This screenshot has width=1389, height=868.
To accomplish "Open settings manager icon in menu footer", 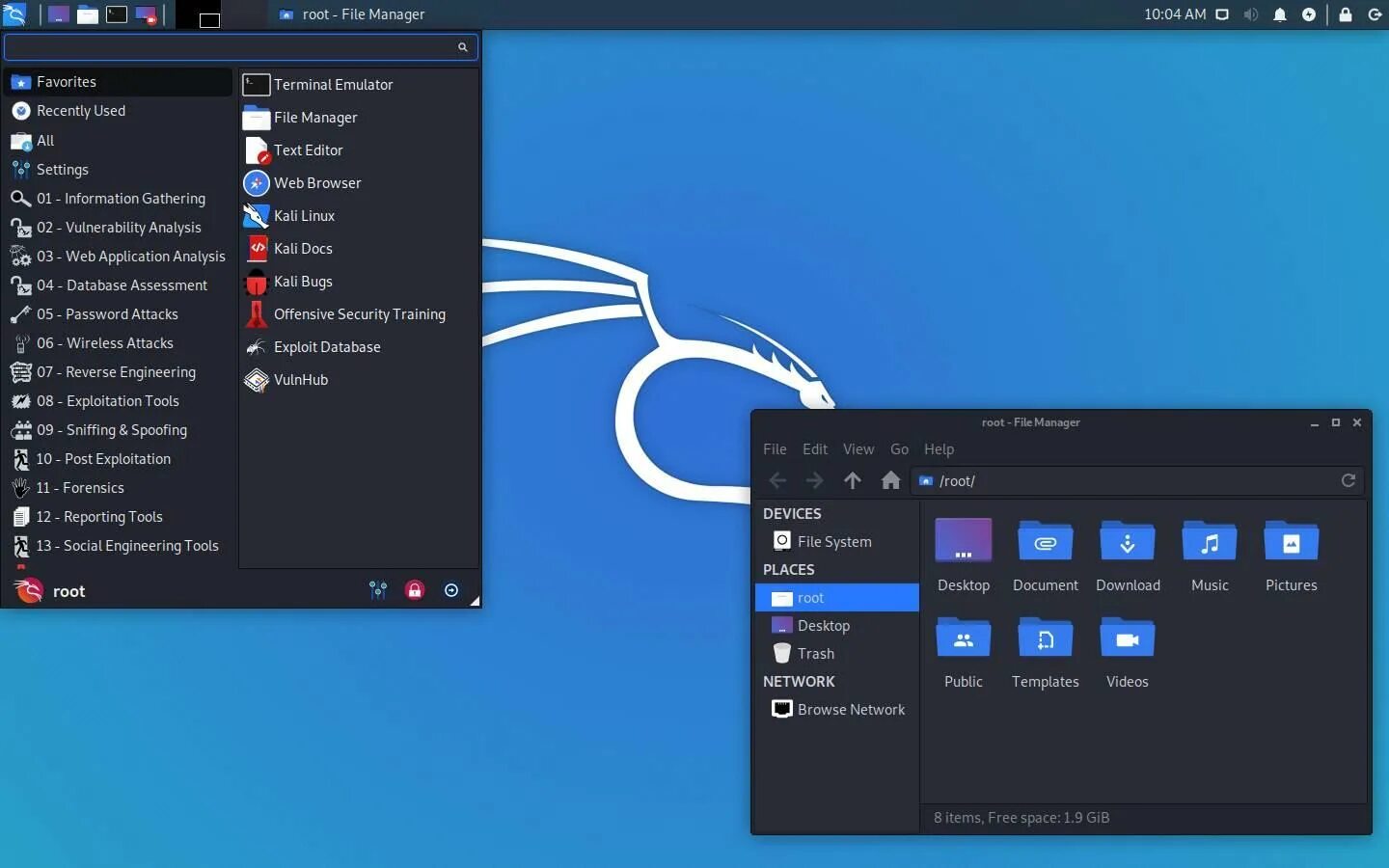I will [378, 590].
